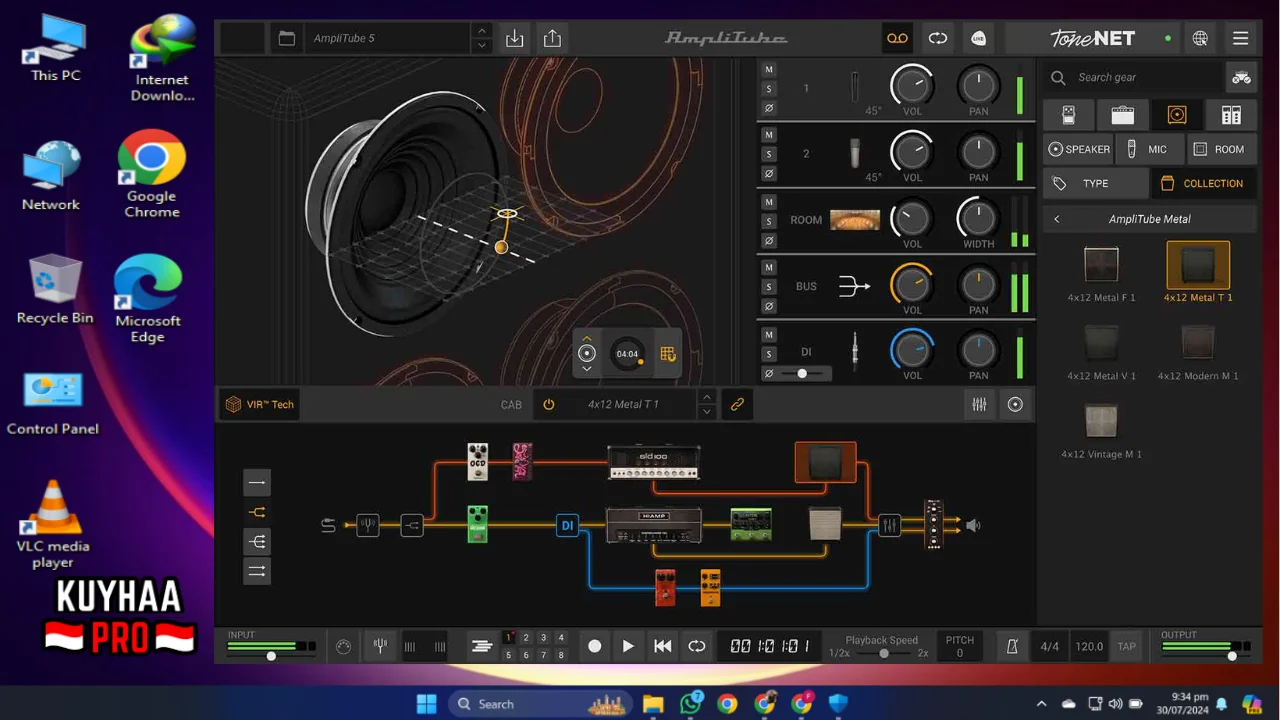Switch to the rack gear tab
The image size is (1280, 720).
[1231, 115]
